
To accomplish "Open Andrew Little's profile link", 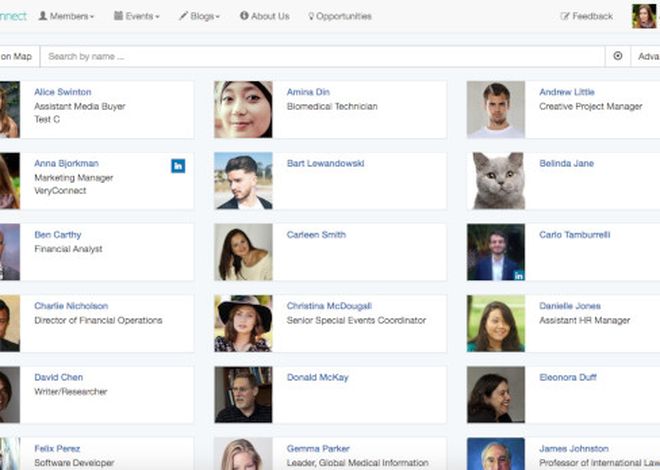I will point(567,92).
